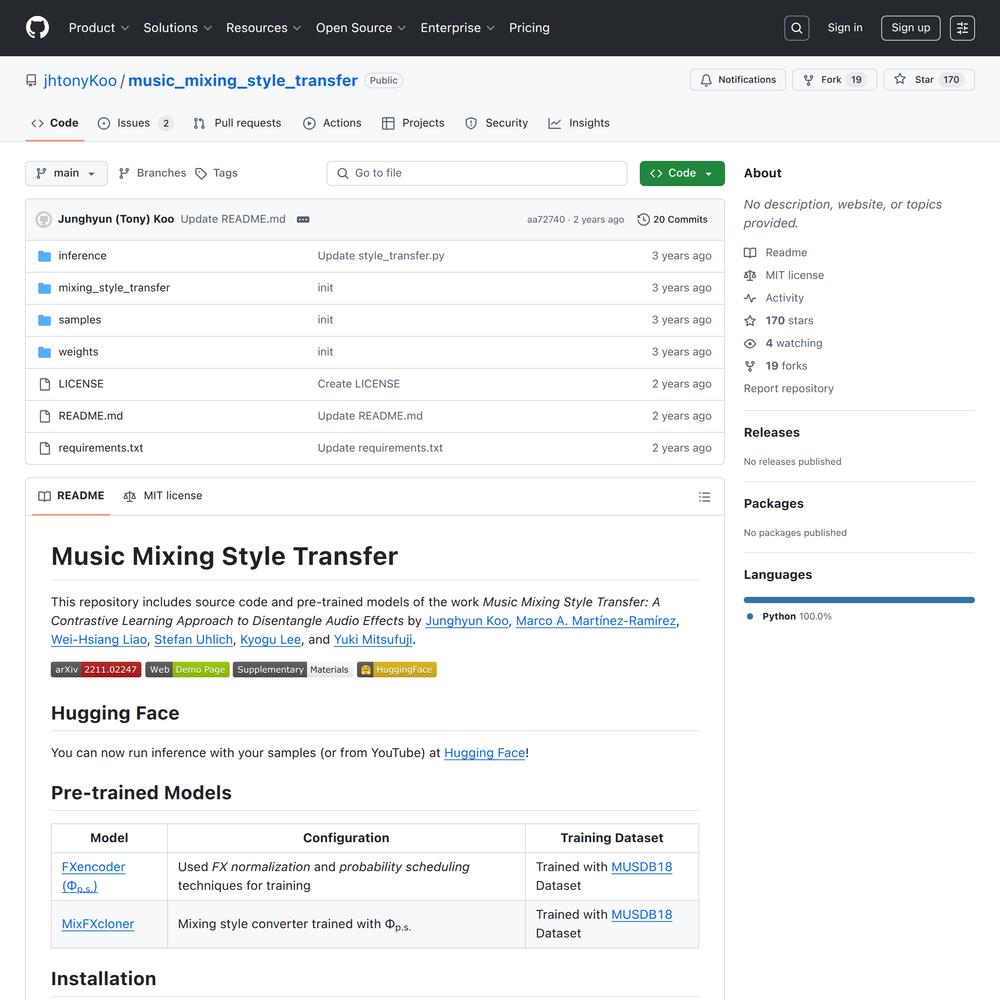Open the appearance settings icon beside Sign up
This screenshot has width=1000, height=1000.
(962, 28)
